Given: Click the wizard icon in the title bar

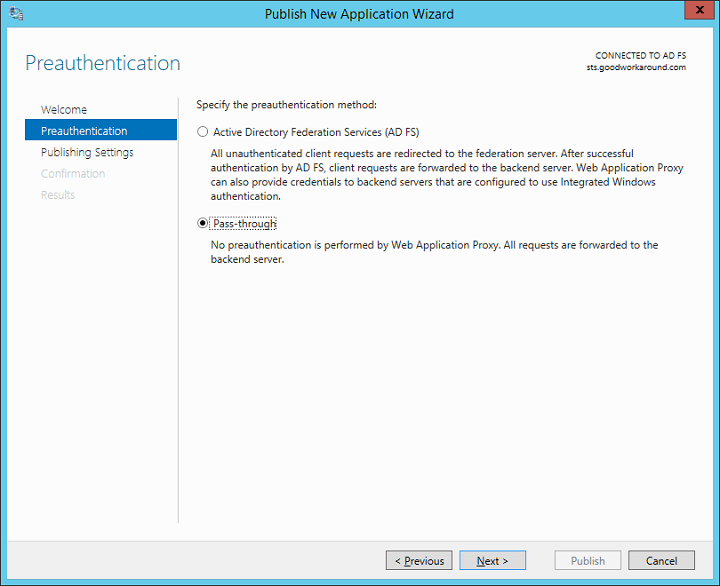Looking at the screenshot, I should pos(17,14).
